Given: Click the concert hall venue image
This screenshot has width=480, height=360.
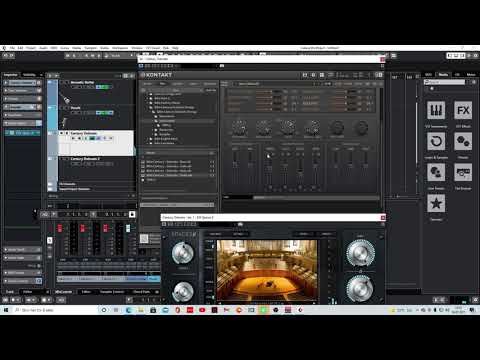Looking at the screenshot, I should (267, 271).
